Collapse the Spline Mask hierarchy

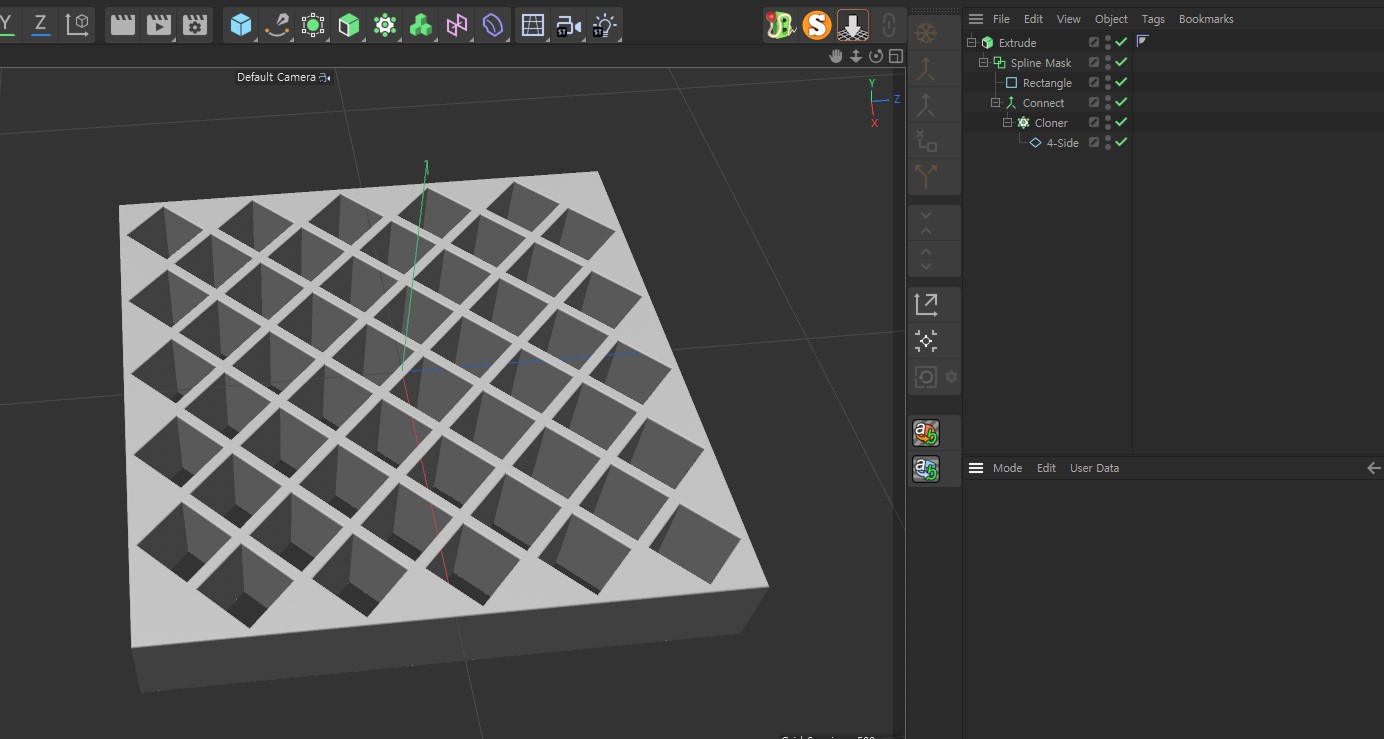(x=983, y=63)
